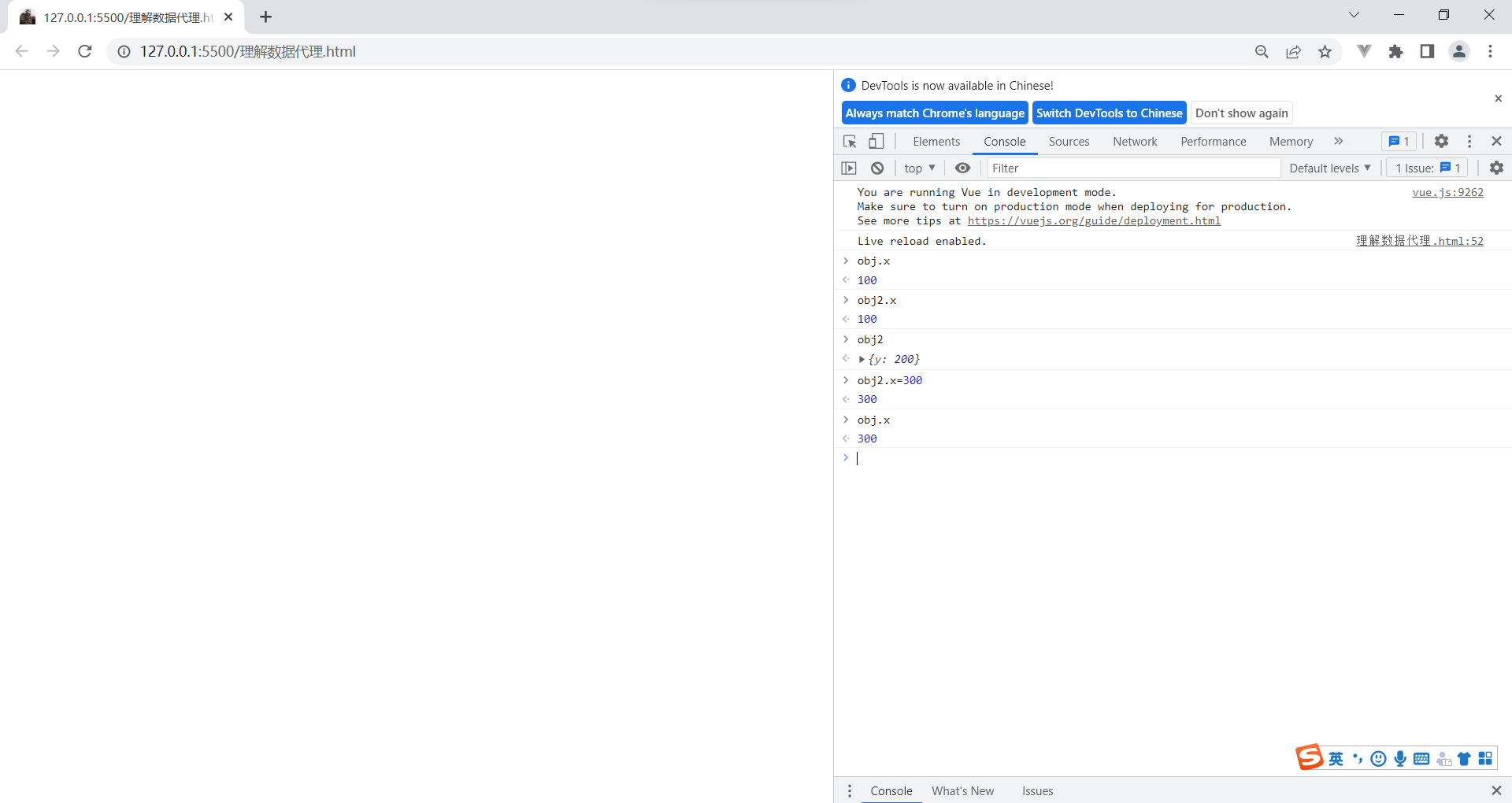The width and height of the screenshot is (1512, 803).
Task: Click the 1 Issue counter badge
Action: pyautogui.click(x=1427, y=168)
